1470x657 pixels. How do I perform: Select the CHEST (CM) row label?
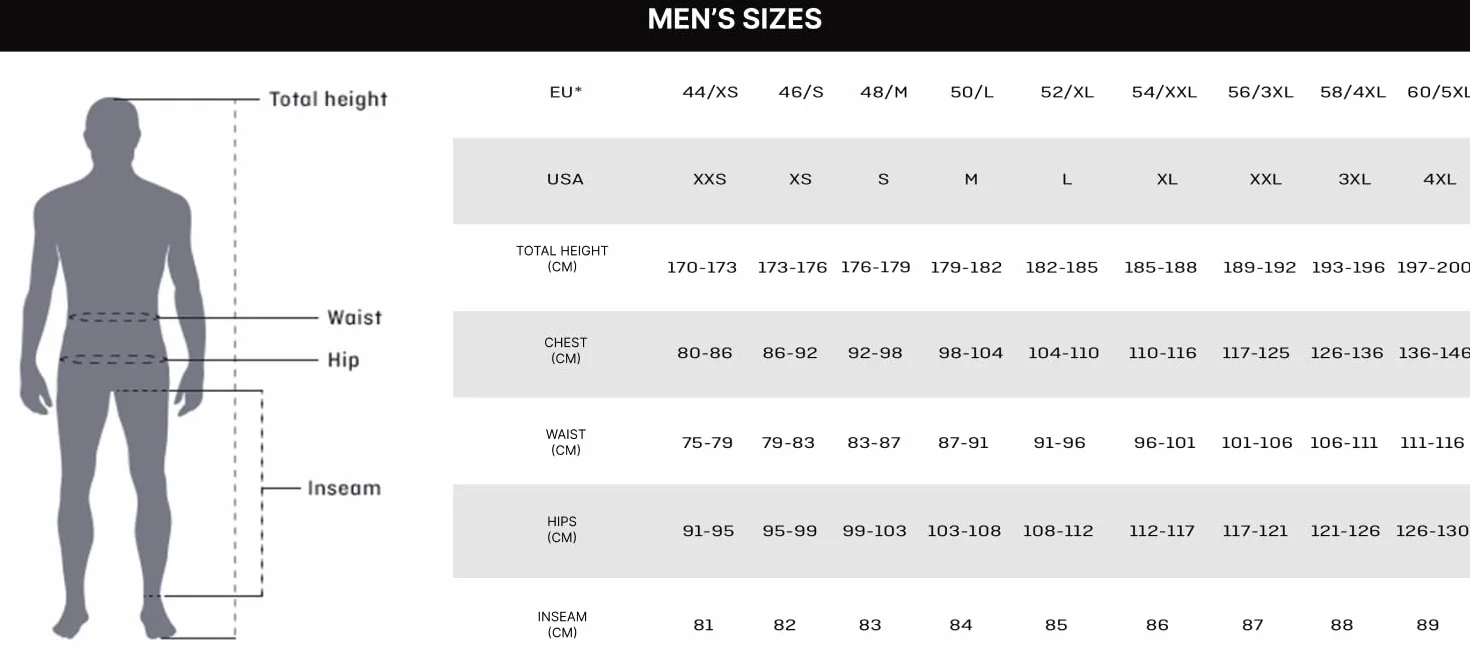point(566,350)
